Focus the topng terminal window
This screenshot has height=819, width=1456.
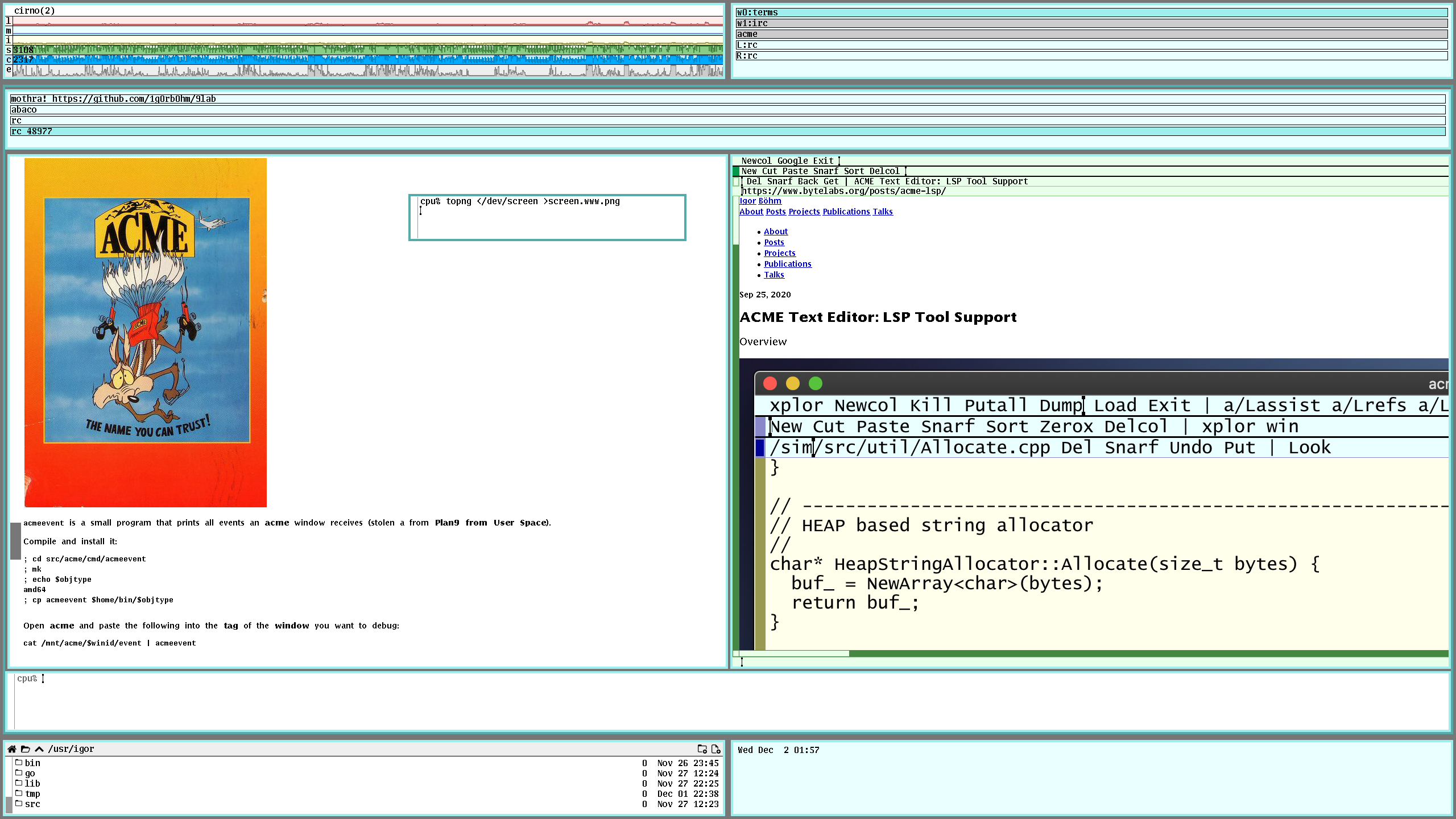click(547, 217)
